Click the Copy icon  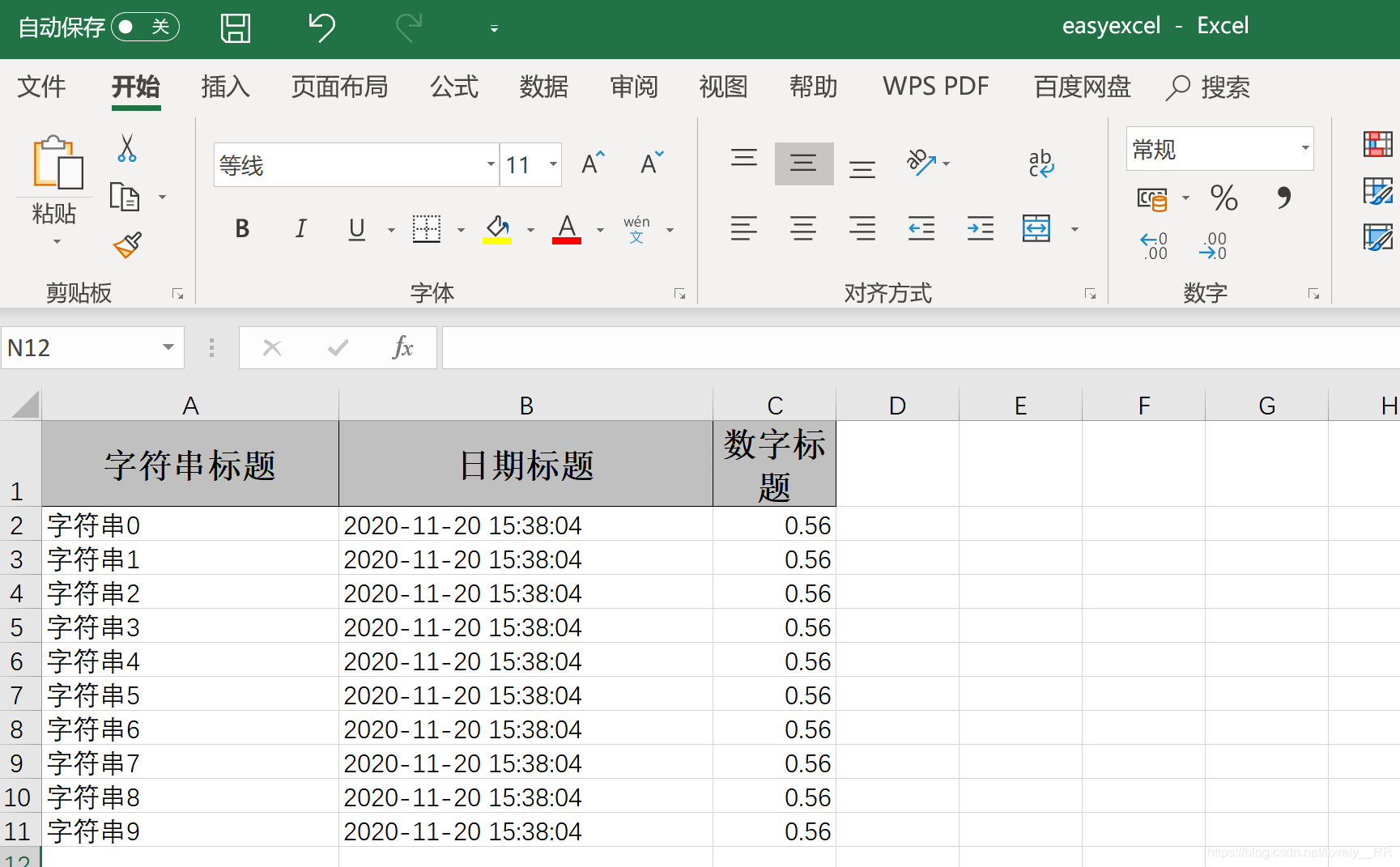point(125,197)
